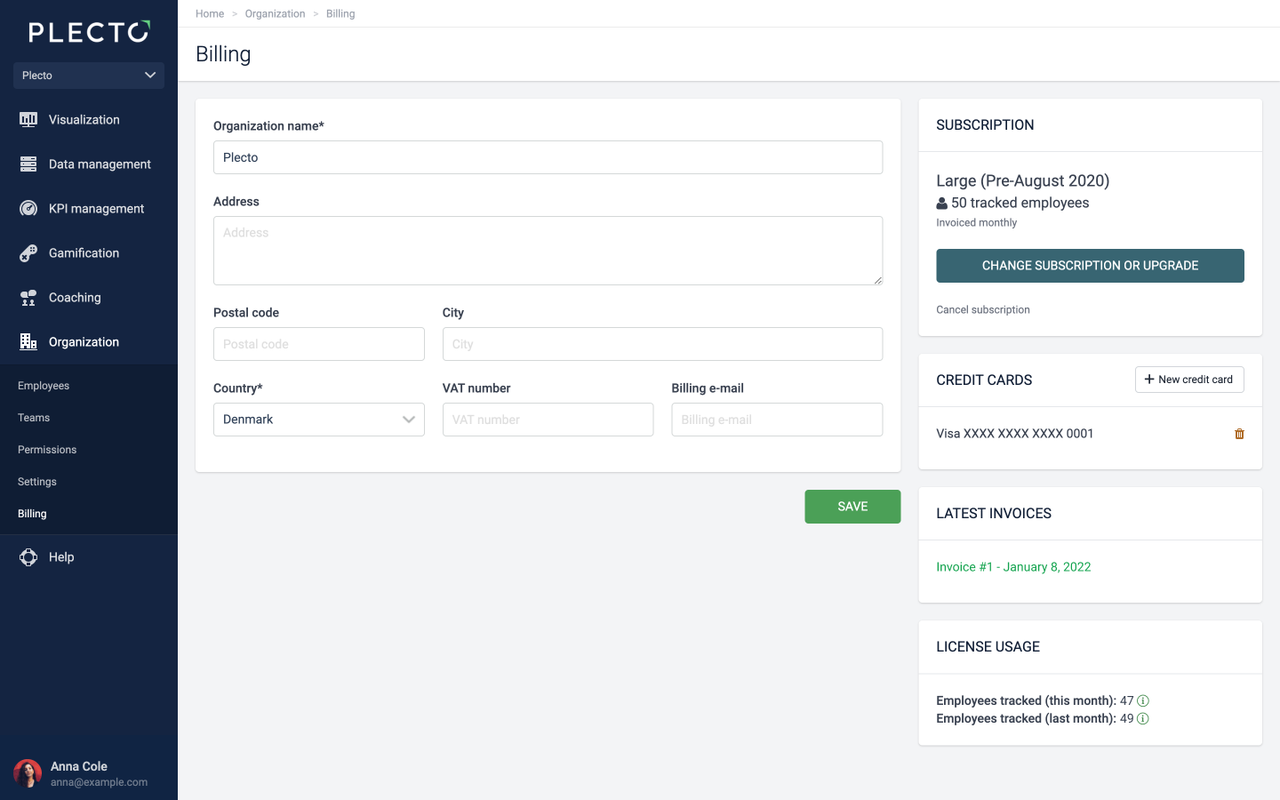Expand the Country dropdown showing Denmark
Screen dimensions: 1280x800
point(318,420)
